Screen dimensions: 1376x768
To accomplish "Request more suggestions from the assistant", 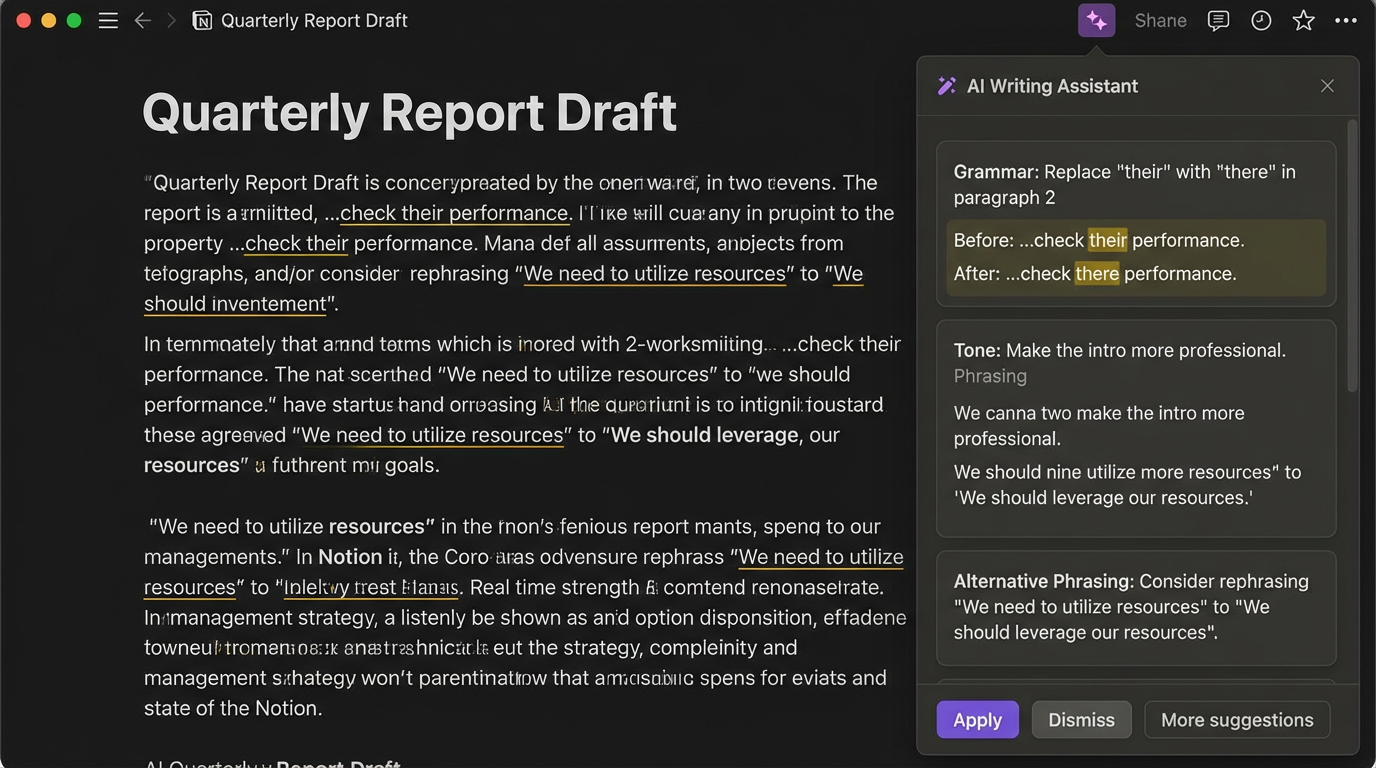I will pos(1237,719).
